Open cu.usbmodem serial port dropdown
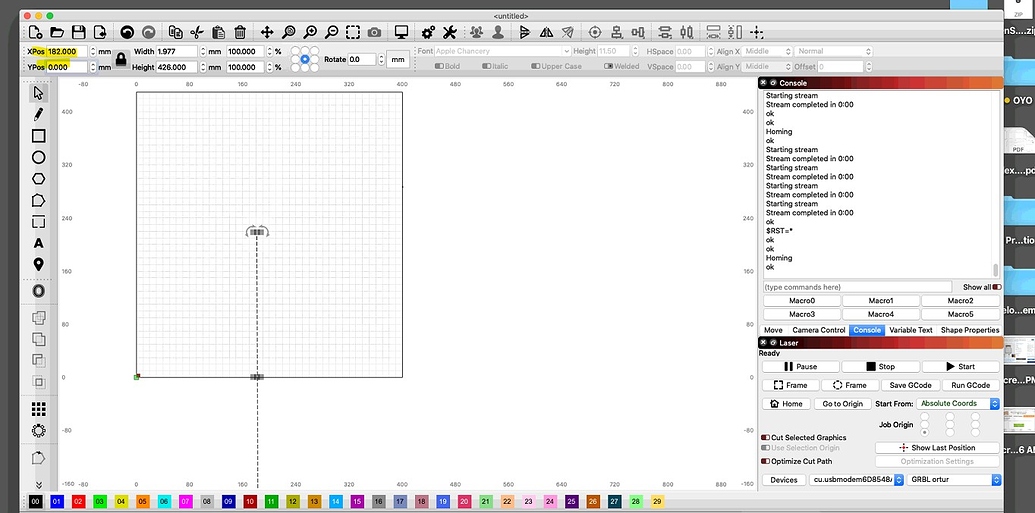Screen dimensions: 1035x513 pos(856,480)
